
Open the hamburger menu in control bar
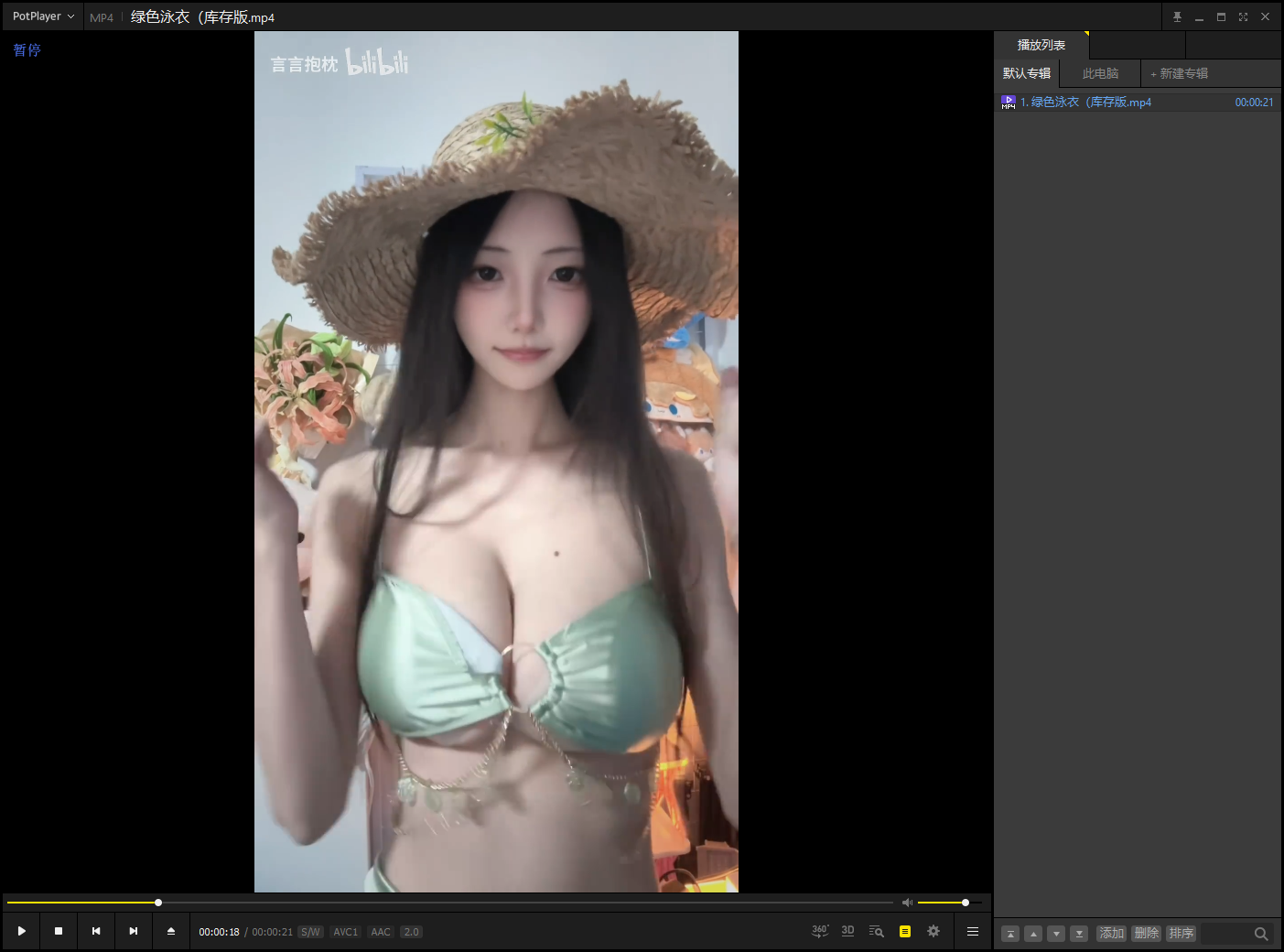973,931
